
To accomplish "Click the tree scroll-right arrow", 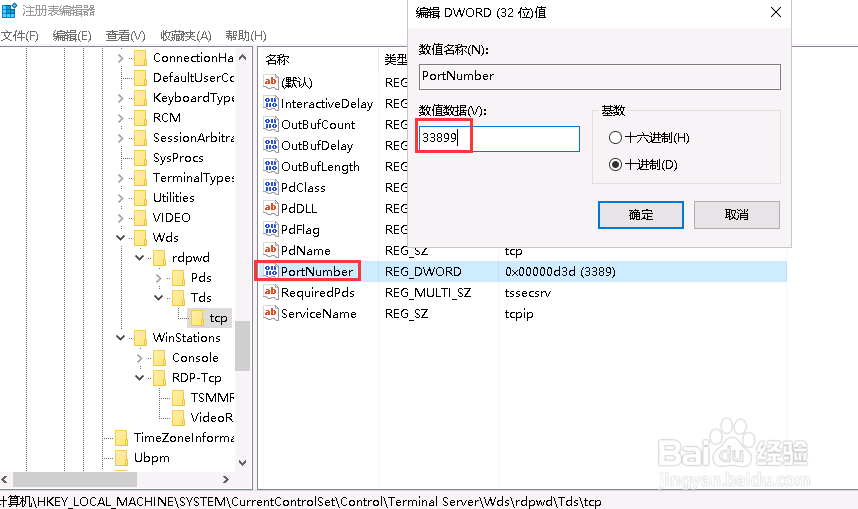I will coord(225,479).
